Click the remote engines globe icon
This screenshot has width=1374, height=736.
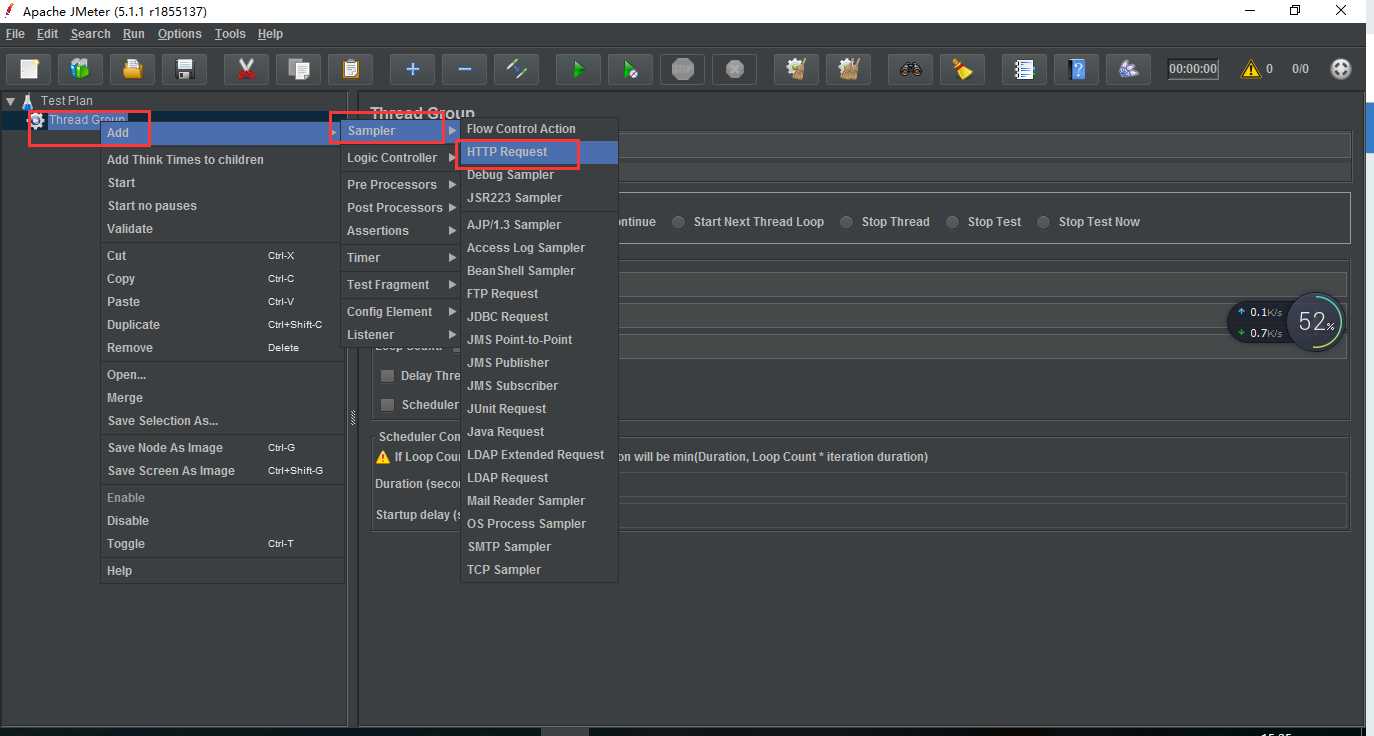(x=1341, y=69)
